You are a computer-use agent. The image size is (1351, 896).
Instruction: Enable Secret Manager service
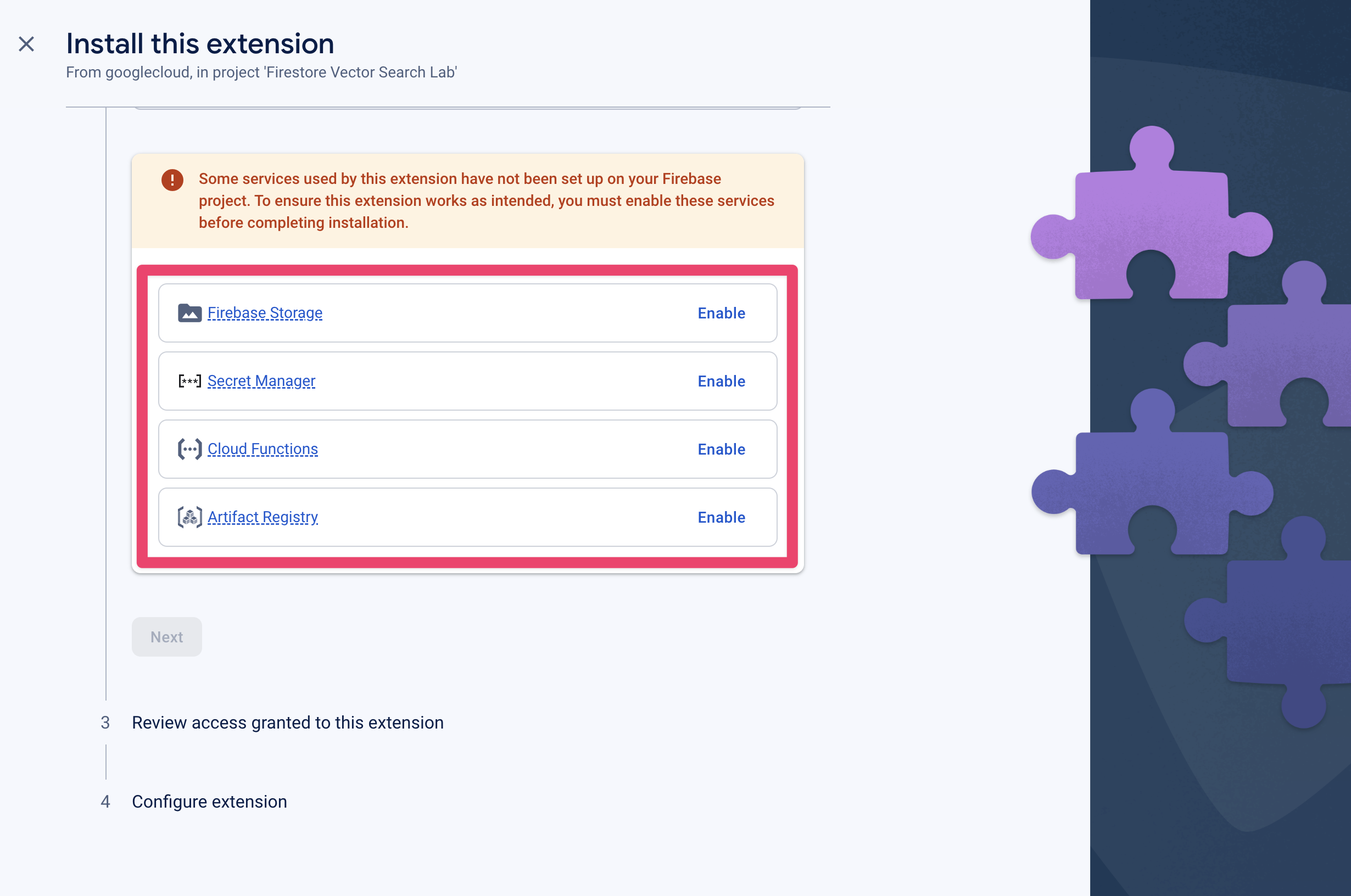point(722,381)
